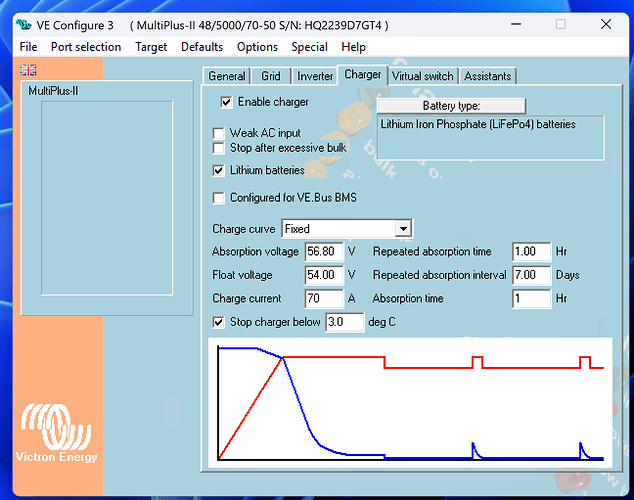Switch to the Inverter tab
This screenshot has width=634, height=500.
(x=315, y=76)
